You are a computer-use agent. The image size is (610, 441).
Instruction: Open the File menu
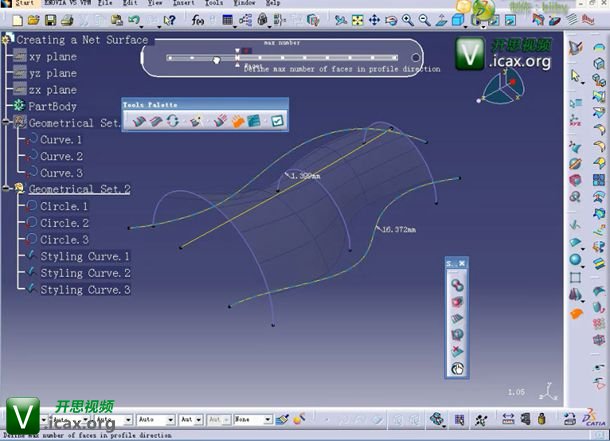(x=105, y=3)
